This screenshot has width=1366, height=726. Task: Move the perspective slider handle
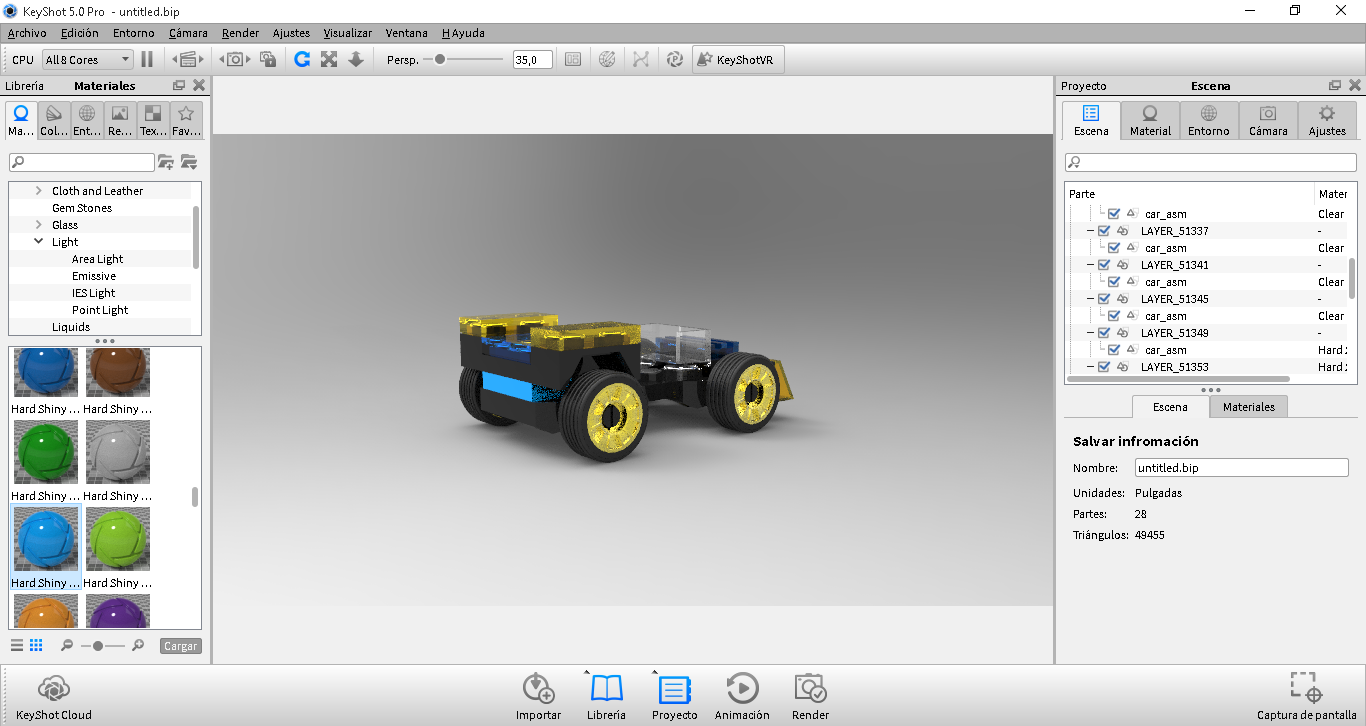tap(440, 60)
